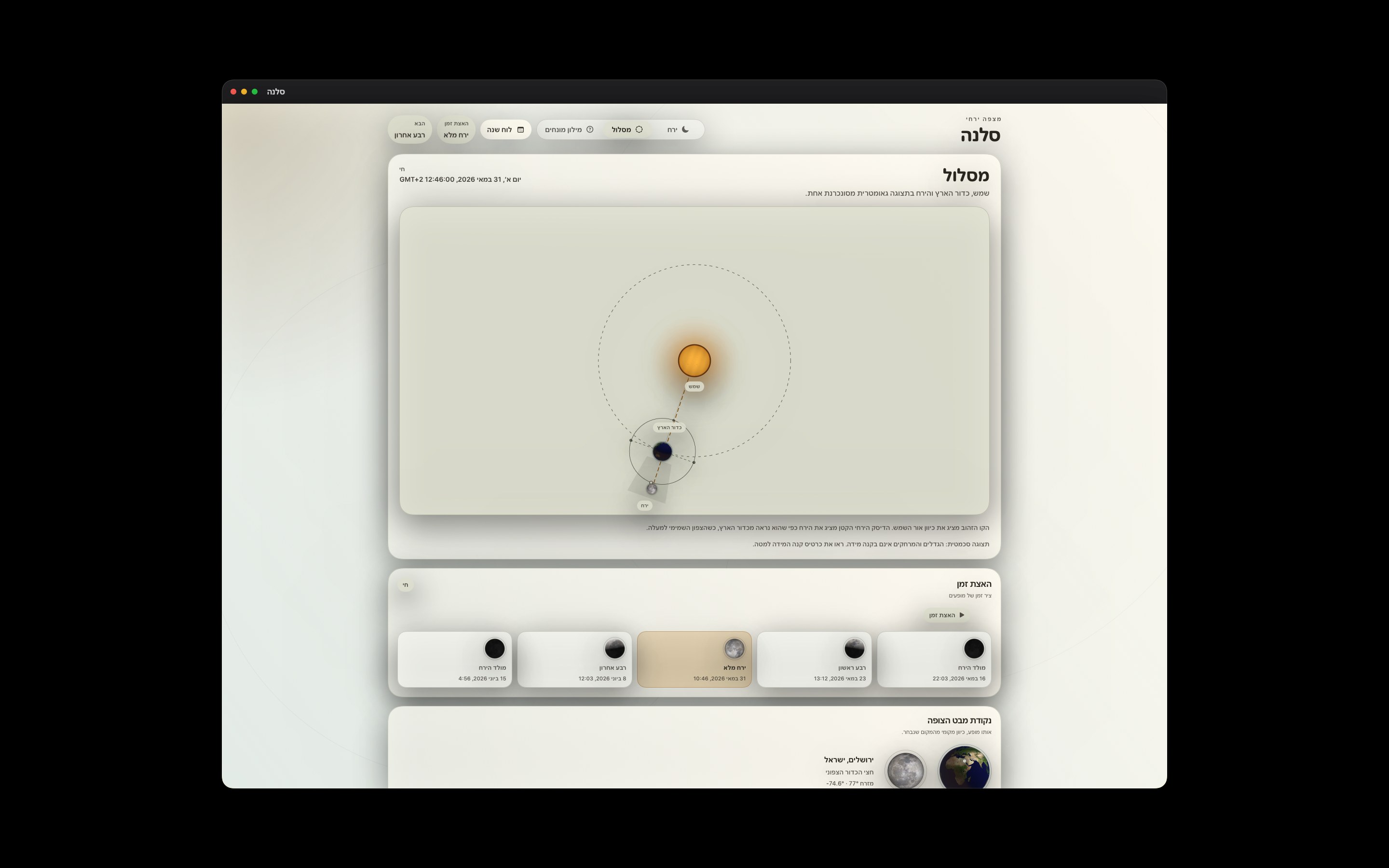Screen dimensions: 1389x868
Task: Click last quarter moon icon on 8 ביוני card
Action: click(x=614, y=649)
